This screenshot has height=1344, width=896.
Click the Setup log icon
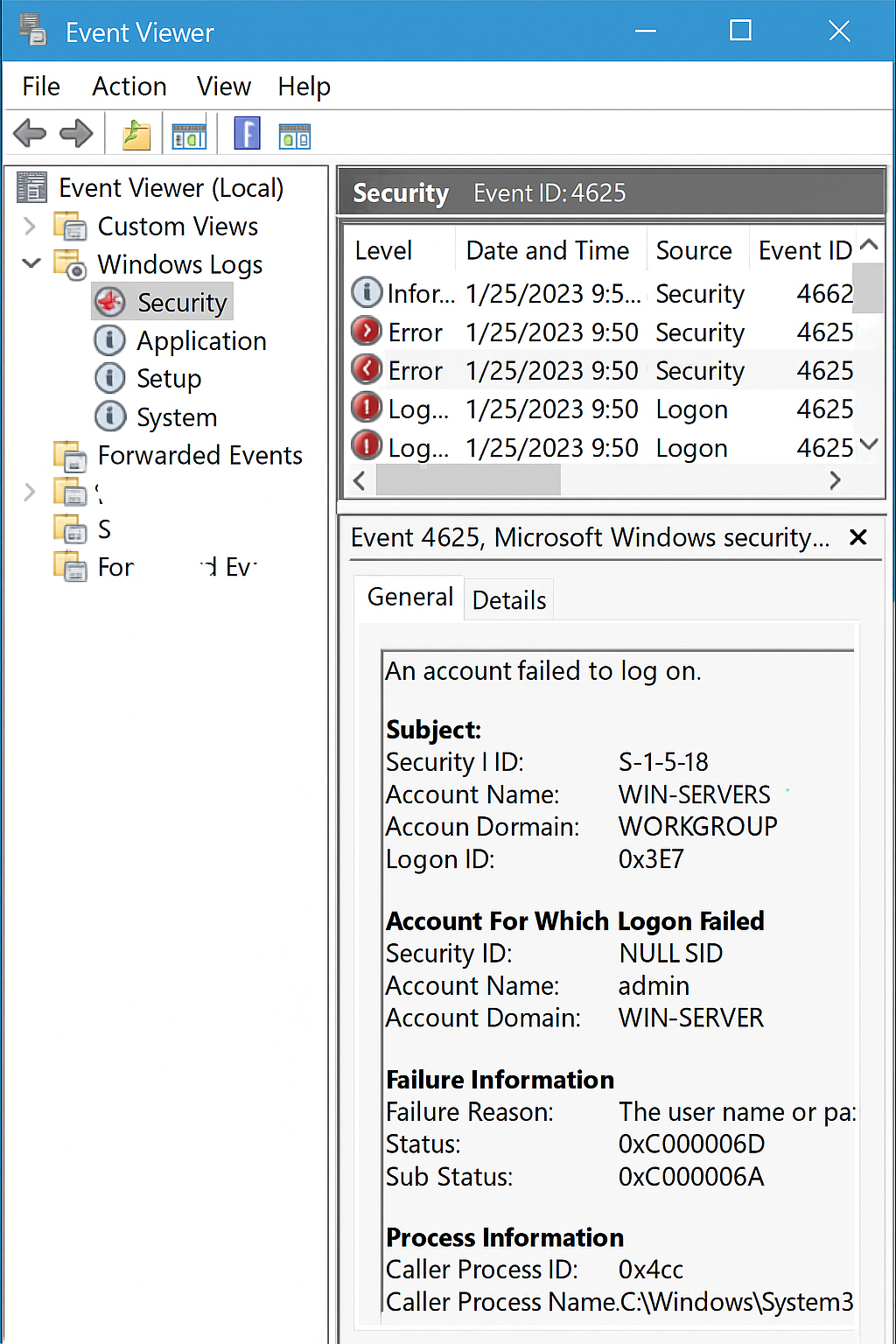pyautogui.click(x=109, y=378)
